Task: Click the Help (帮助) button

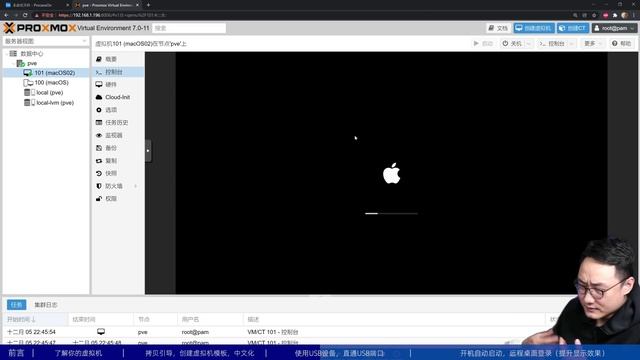Action: click(621, 43)
